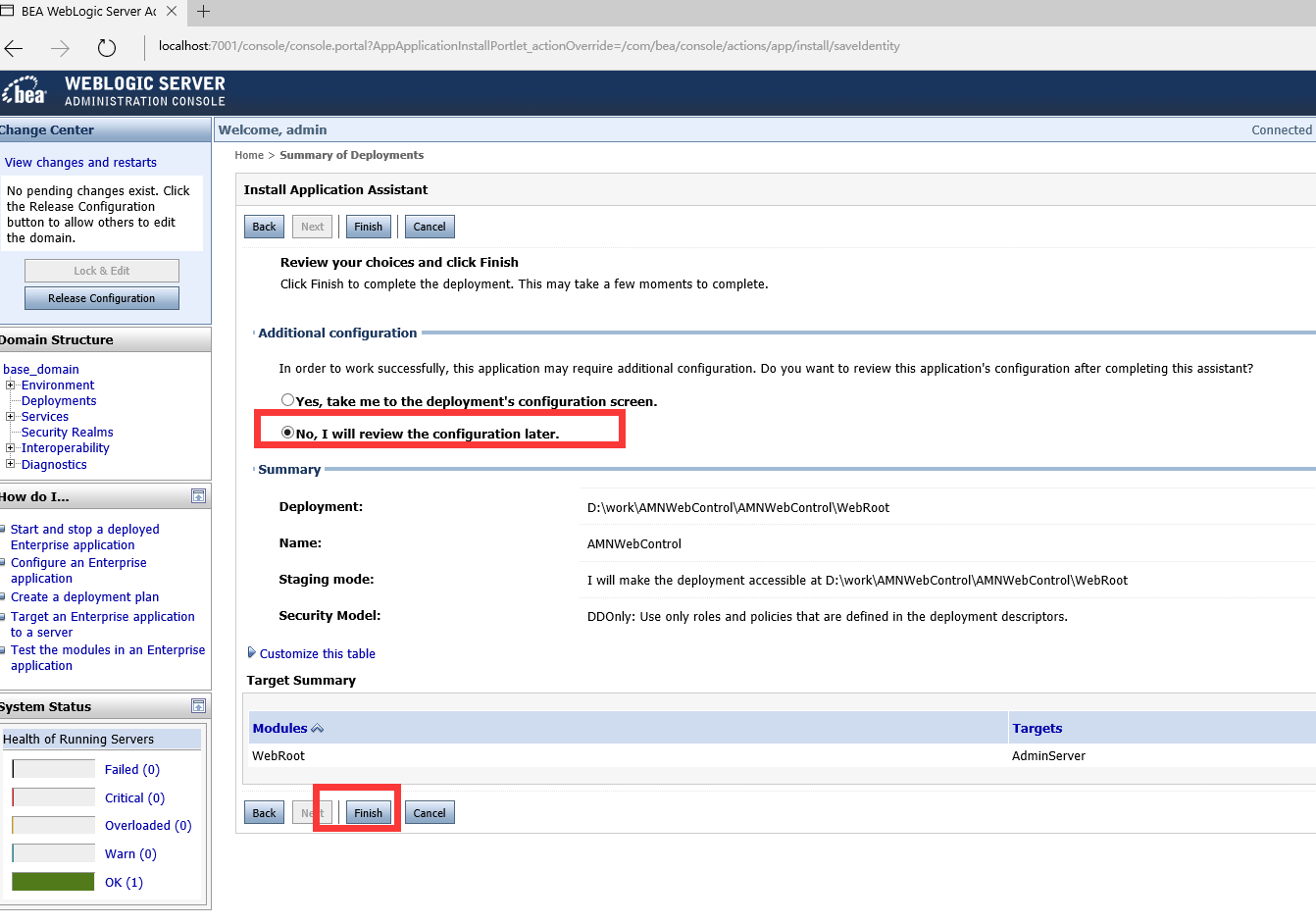This screenshot has width=1316, height=924.
Task: Click the WebRoot module cell
Action: (278, 756)
